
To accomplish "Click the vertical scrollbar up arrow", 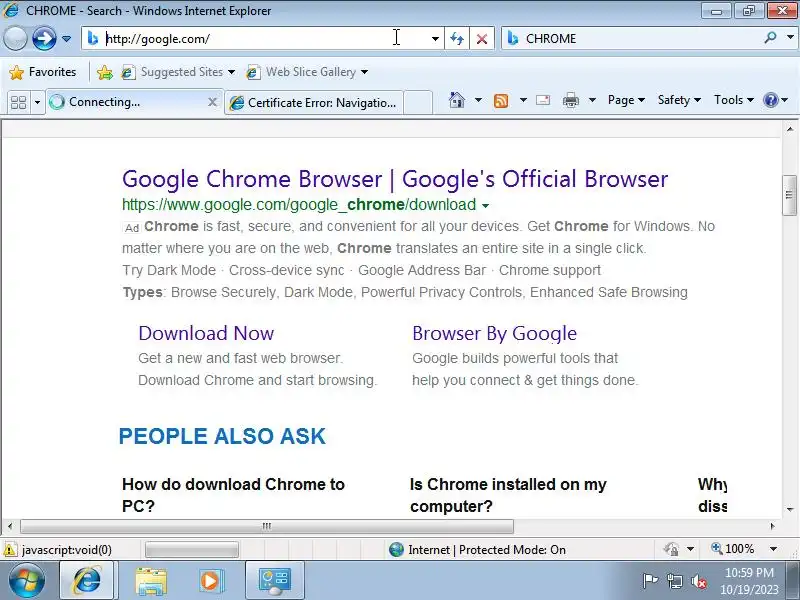I will click(790, 129).
